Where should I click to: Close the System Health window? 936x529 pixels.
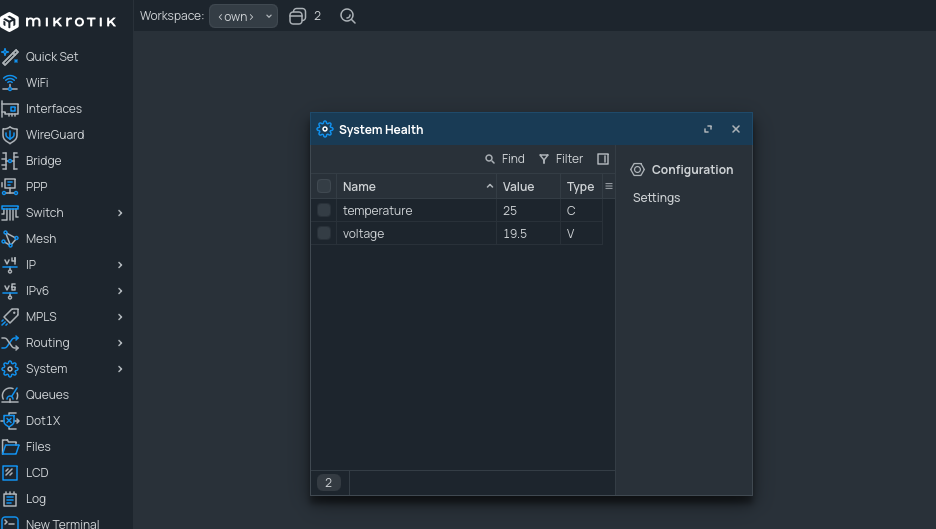[x=736, y=129]
